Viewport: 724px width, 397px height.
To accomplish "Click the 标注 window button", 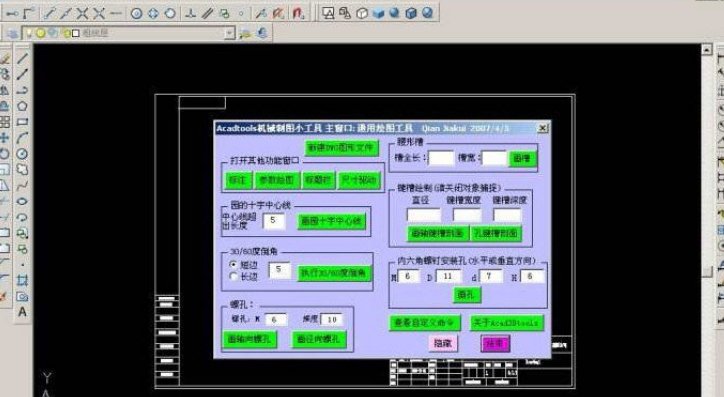I will (x=238, y=180).
